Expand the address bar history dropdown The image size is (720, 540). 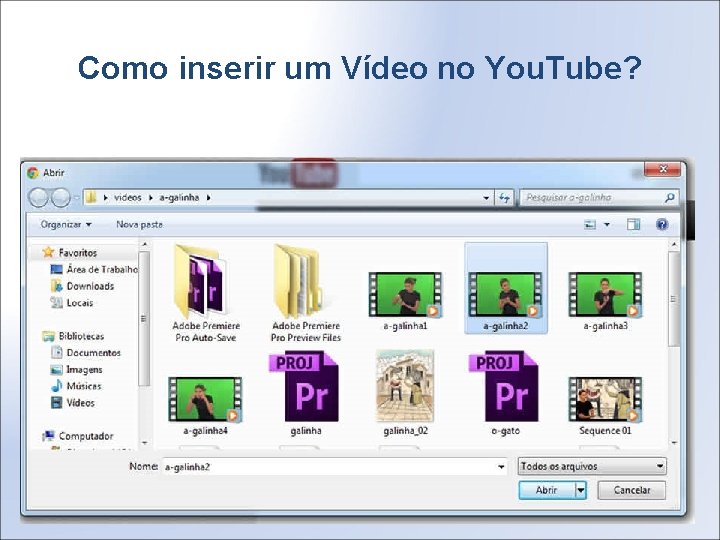tap(486, 198)
